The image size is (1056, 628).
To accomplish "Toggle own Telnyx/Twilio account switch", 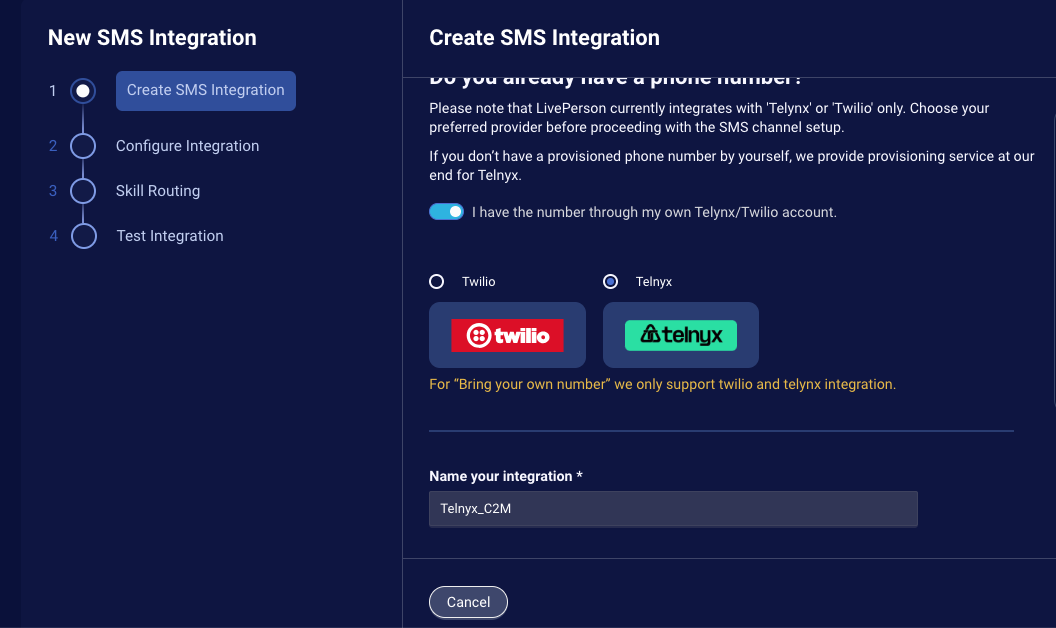I will pos(446,212).
